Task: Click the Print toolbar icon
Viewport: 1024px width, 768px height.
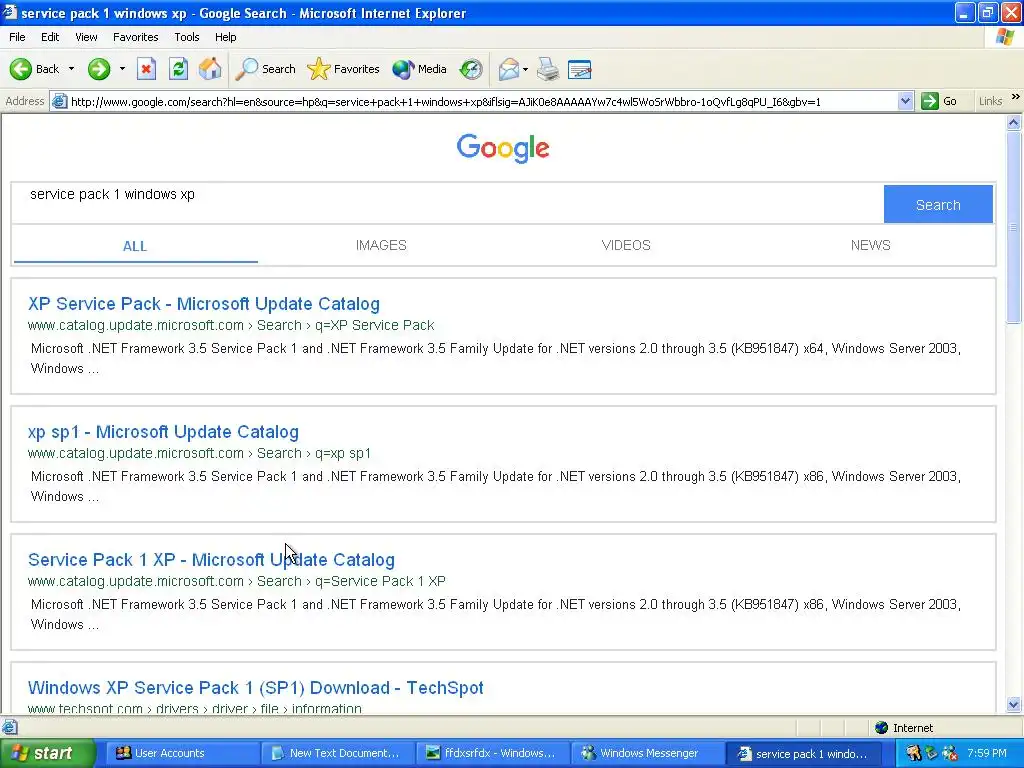Action: (548, 69)
